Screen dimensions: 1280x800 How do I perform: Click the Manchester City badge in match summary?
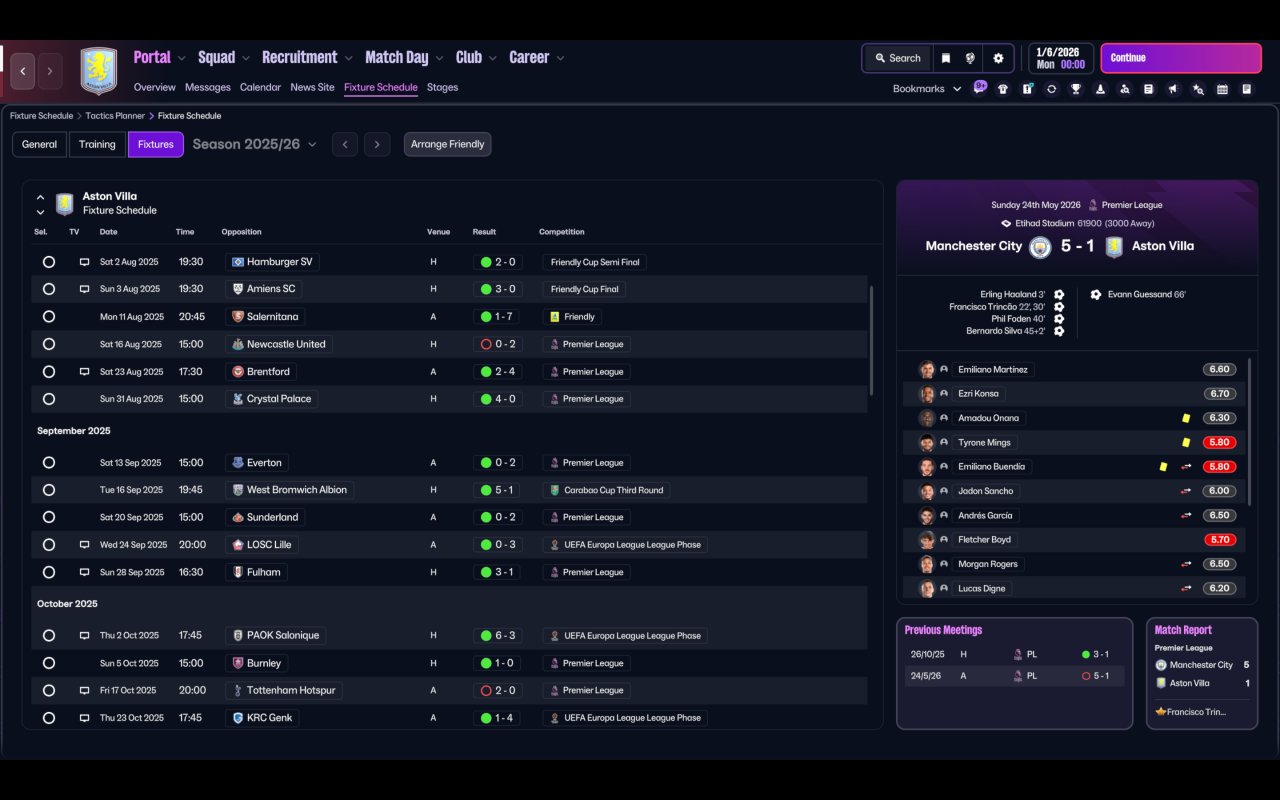pos(1040,247)
